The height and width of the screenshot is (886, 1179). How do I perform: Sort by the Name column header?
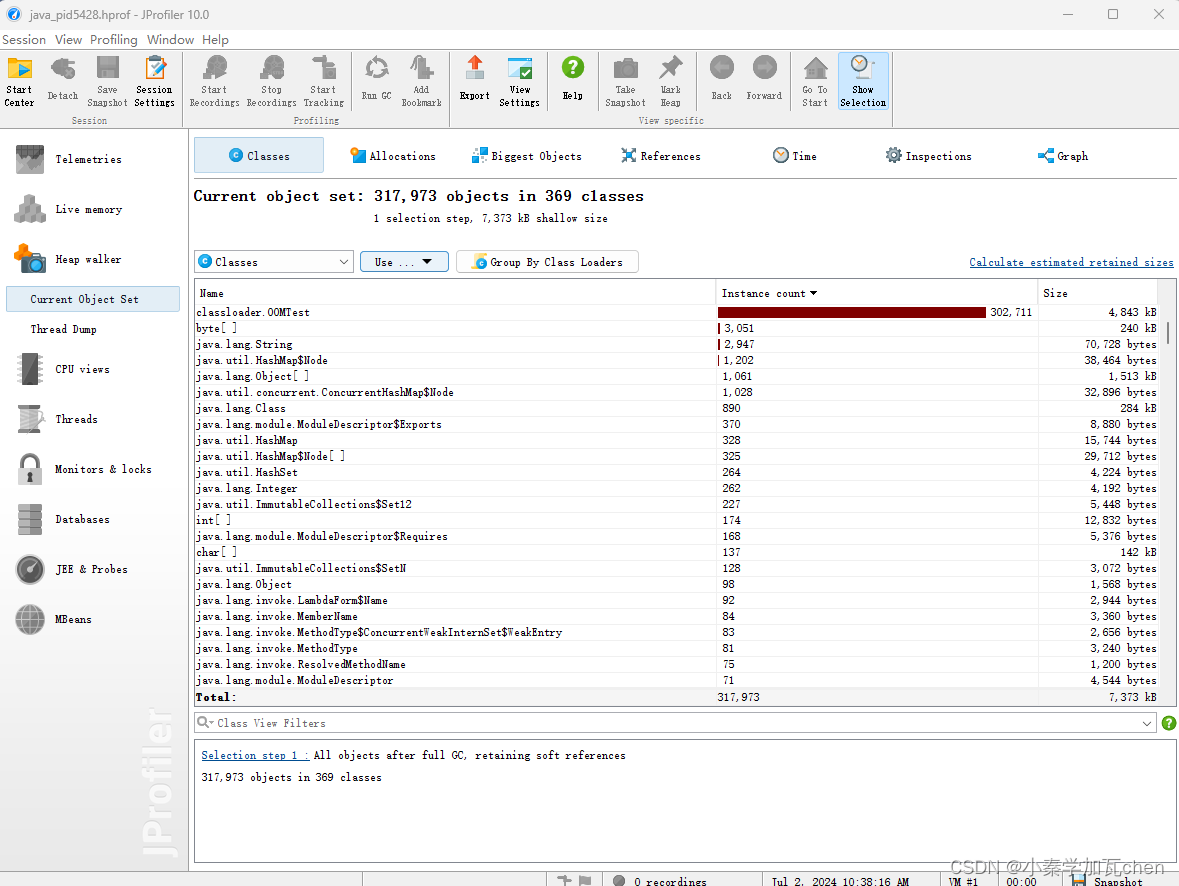(x=456, y=293)
